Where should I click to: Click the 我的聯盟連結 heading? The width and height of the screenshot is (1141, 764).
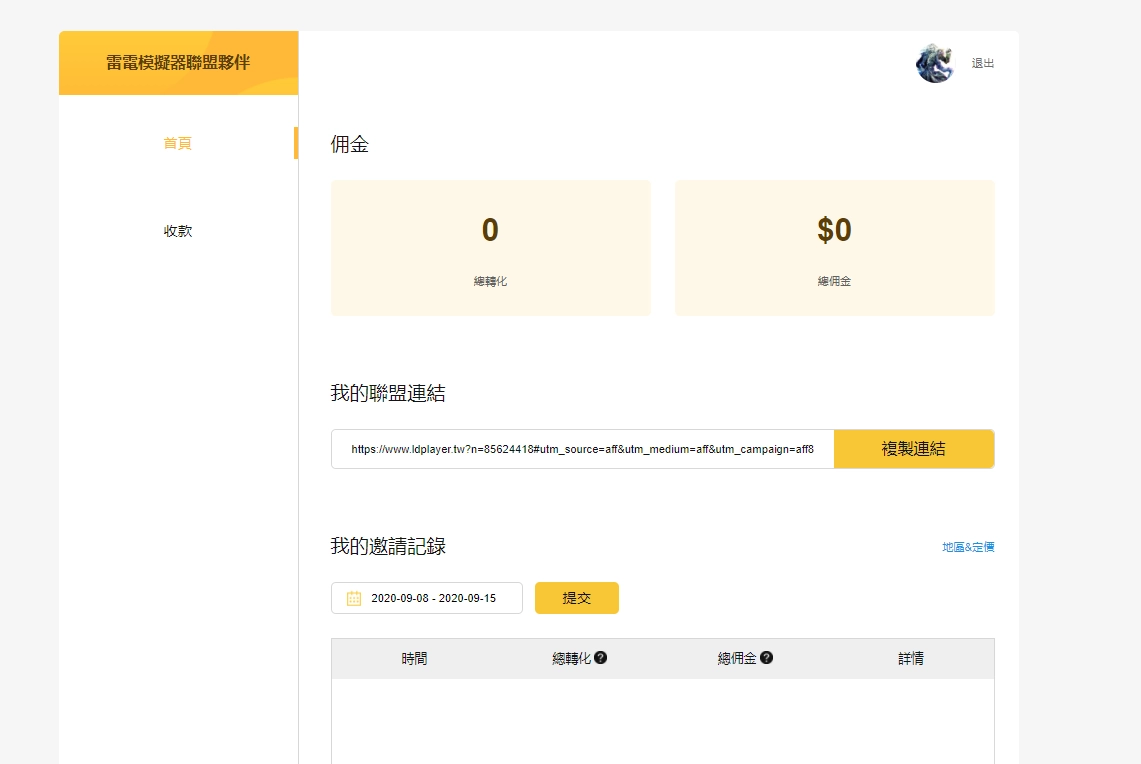389,393
